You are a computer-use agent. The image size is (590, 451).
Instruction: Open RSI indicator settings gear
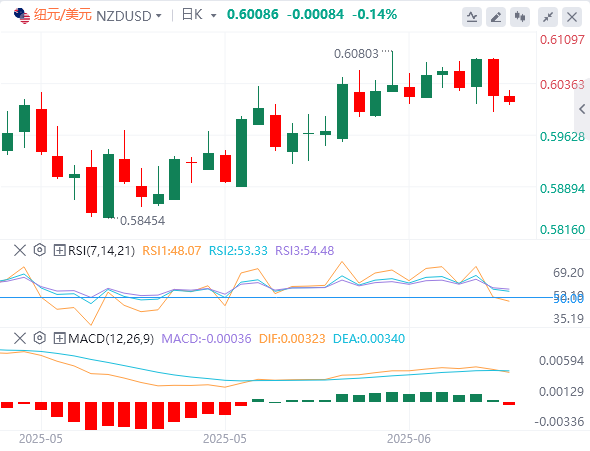pyautogui.click(x=40, y=250)
